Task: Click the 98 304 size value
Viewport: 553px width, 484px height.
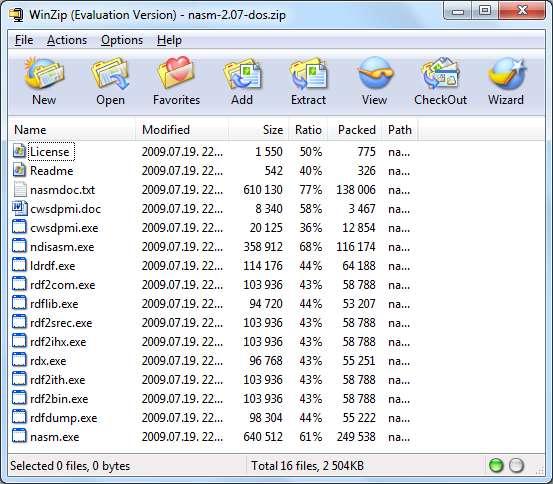Action: tap(266, 418)
